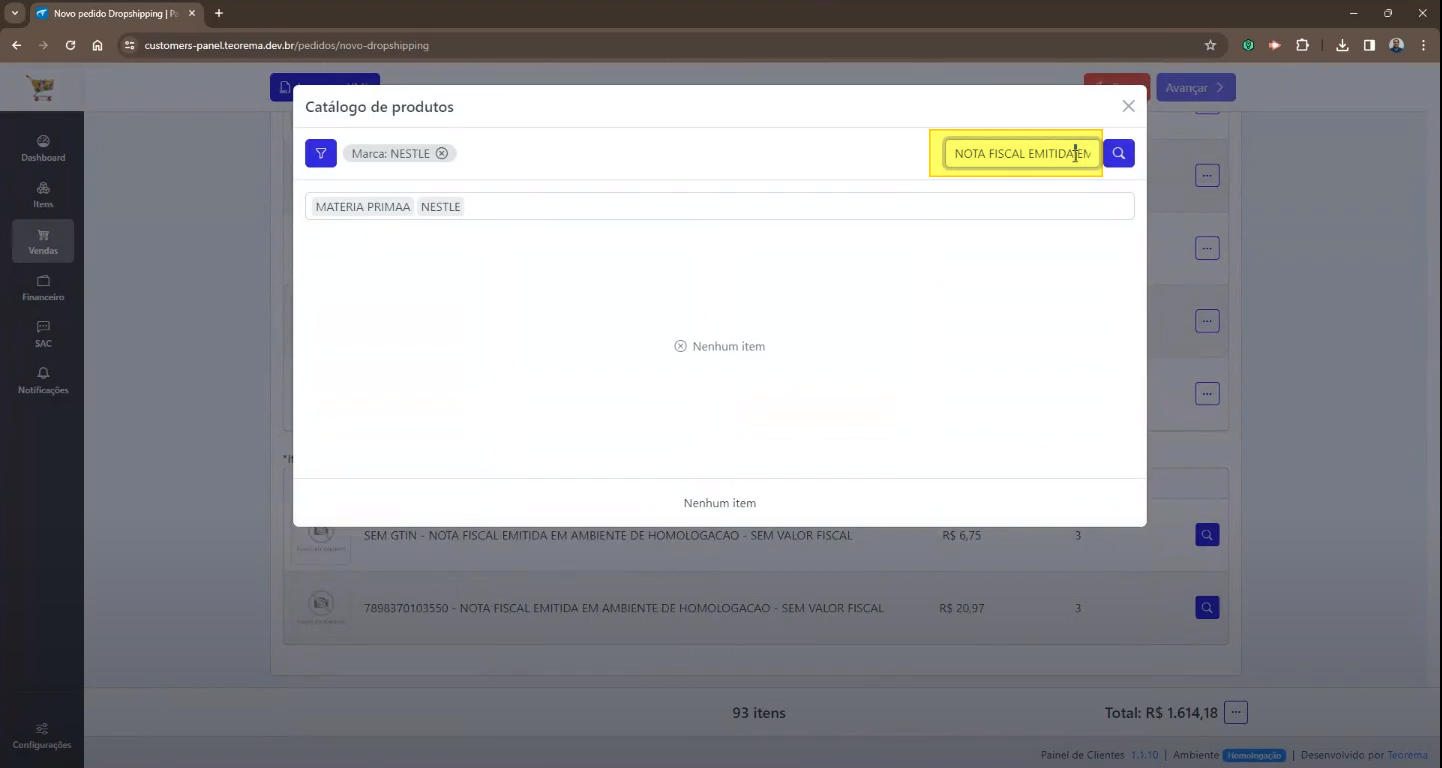This screenshot has height=768, width=1442.
Task: Search product for the 7898370103550 row
Action: point(1207,607)
